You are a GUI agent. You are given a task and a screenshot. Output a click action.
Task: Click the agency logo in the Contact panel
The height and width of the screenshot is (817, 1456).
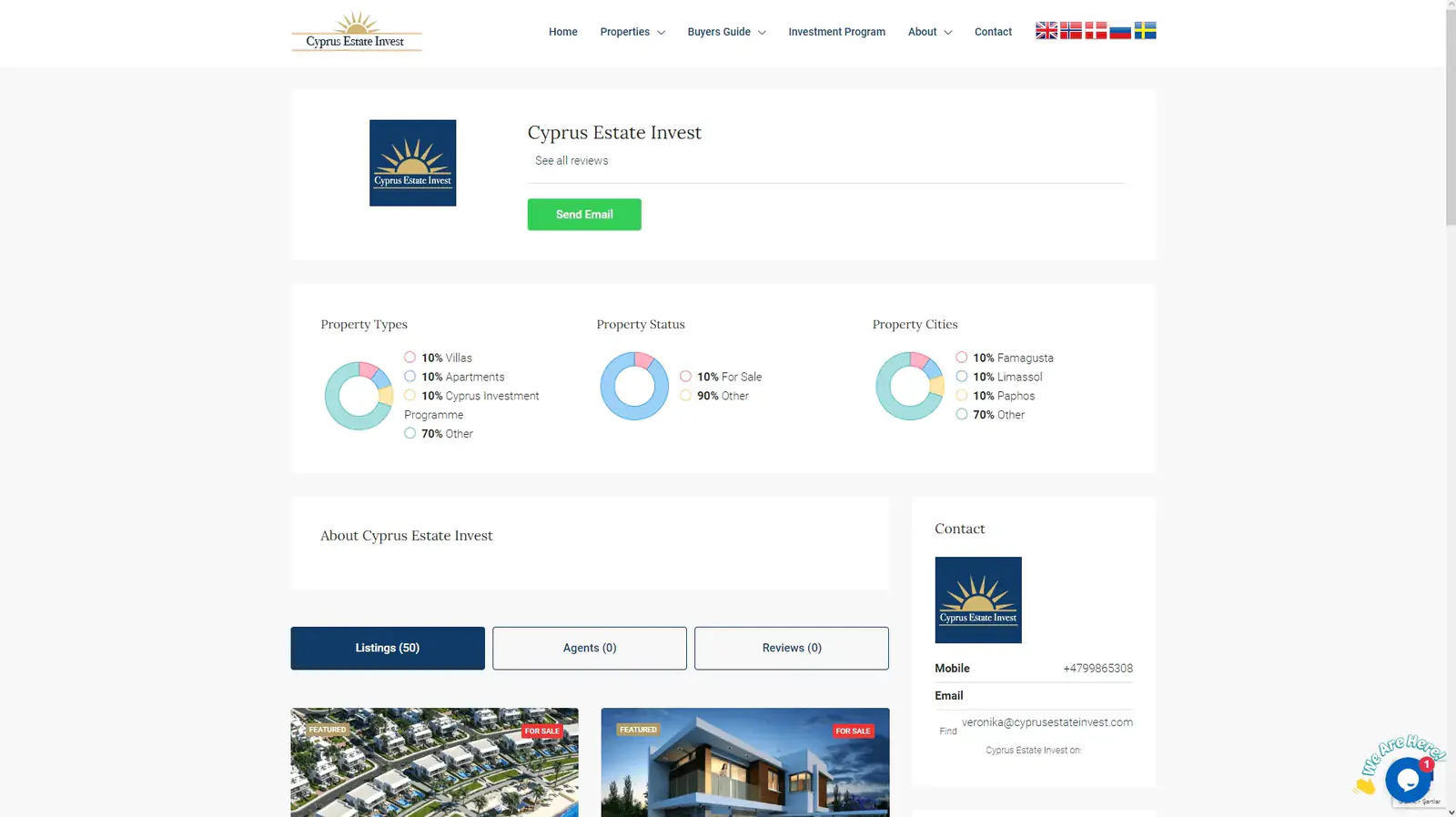point(978,600)
